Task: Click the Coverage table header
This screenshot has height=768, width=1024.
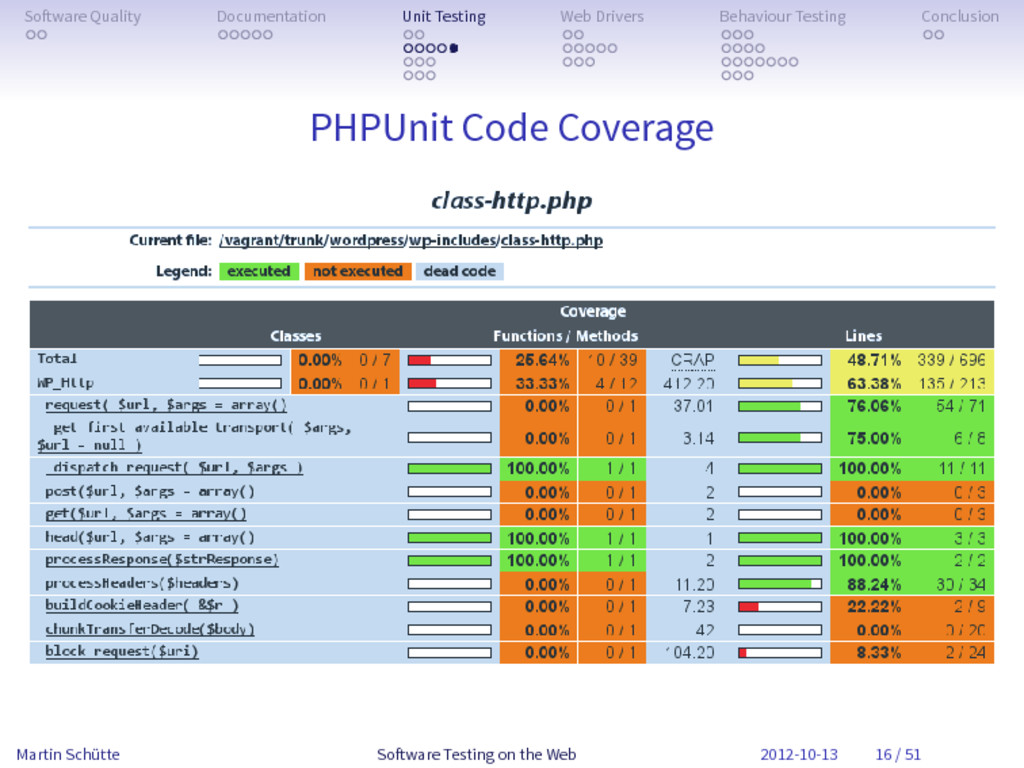Action: tap(593, 312)
